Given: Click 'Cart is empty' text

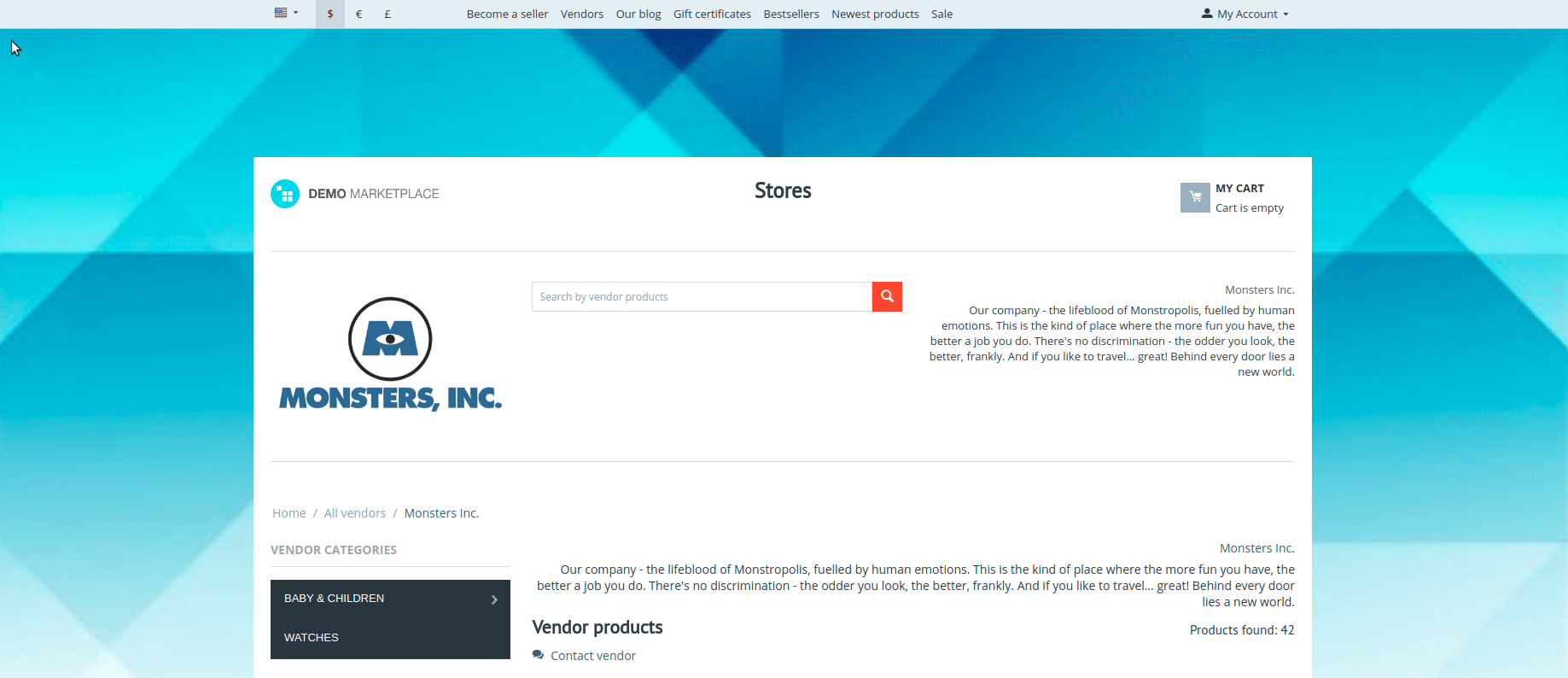Looking at the screenshot, I should tap(1250, 207).
